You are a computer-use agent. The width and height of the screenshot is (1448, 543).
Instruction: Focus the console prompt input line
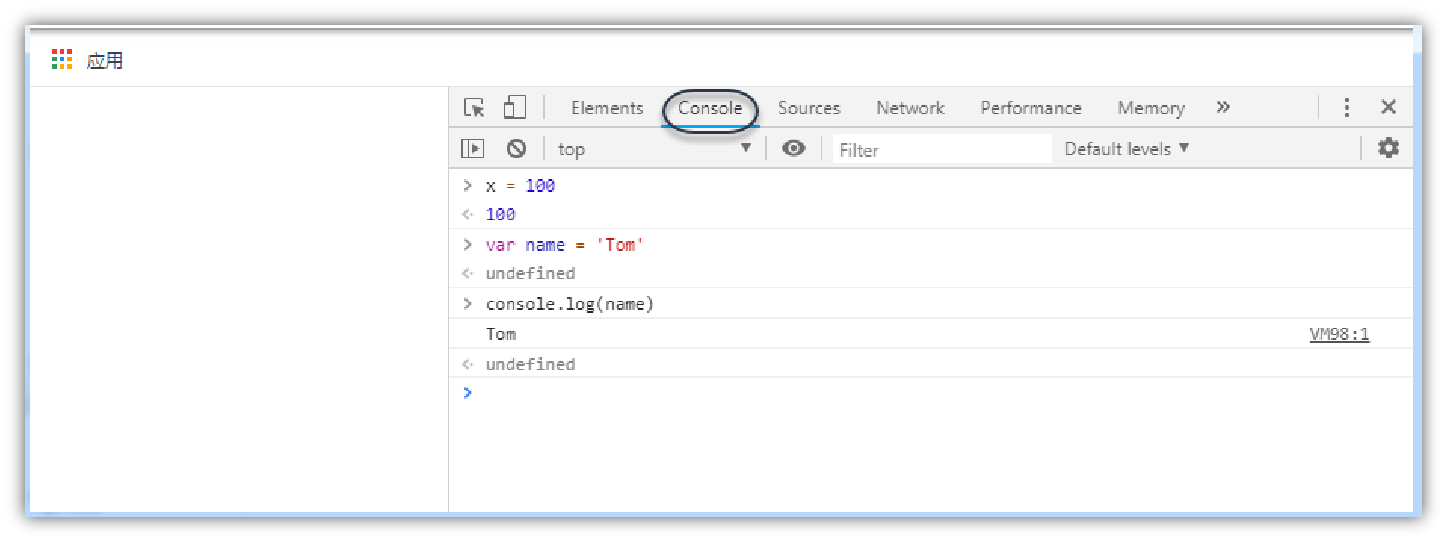coord(931,393)
